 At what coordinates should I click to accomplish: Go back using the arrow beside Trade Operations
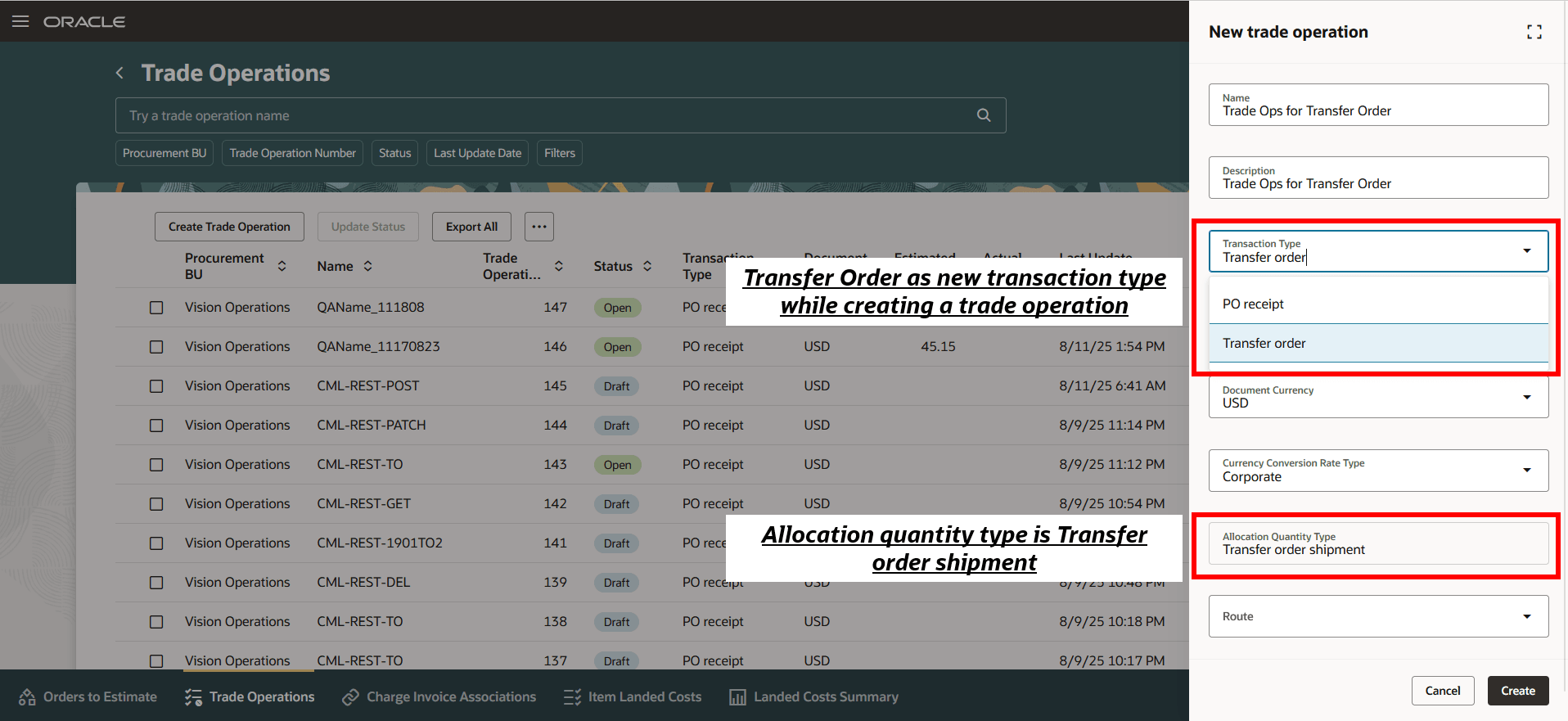pos(119,73)
